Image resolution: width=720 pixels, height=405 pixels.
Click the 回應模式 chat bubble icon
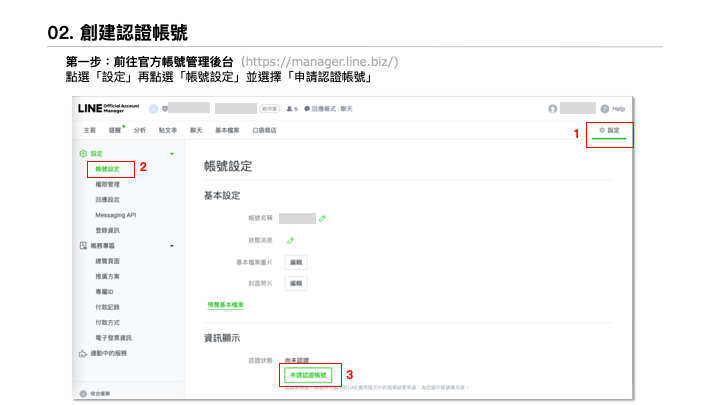pyautogui.click(x=307, y=108)
